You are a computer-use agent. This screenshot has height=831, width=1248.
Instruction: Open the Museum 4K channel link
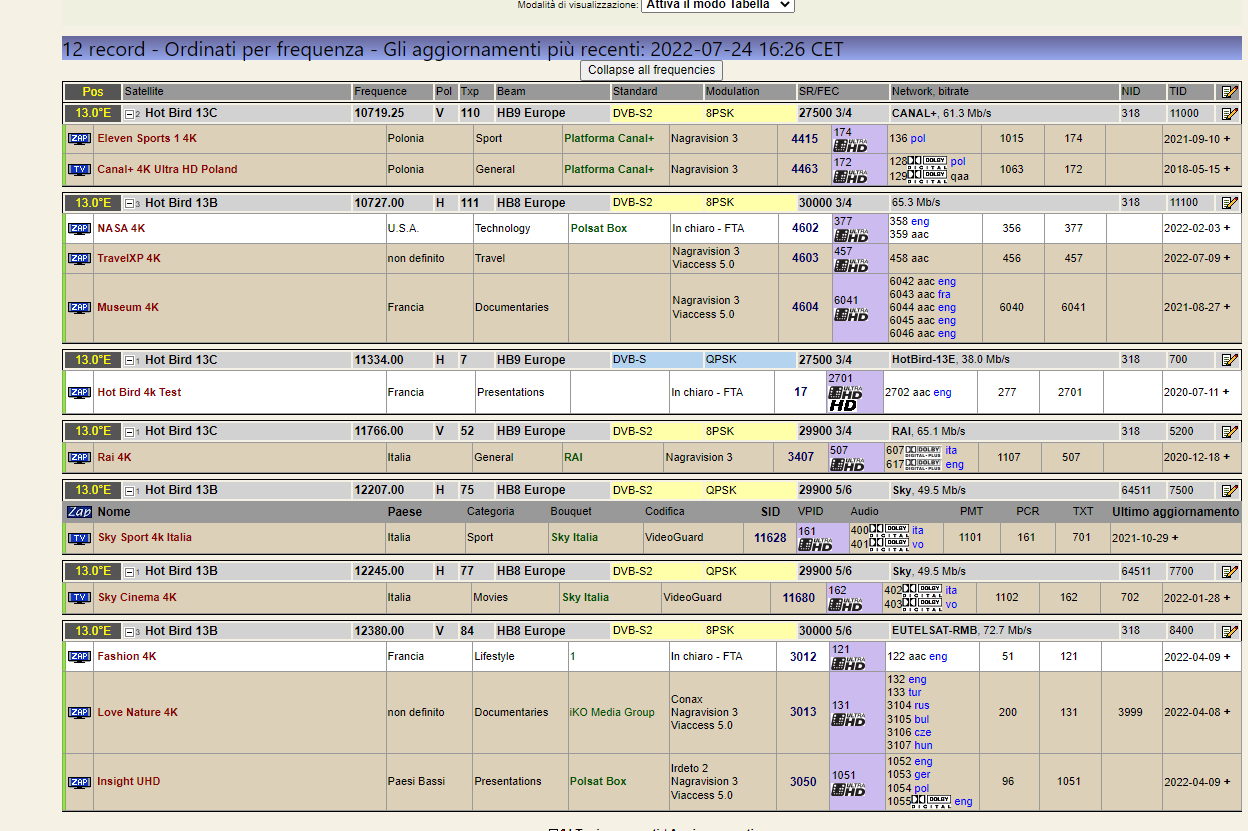(128, 307)
